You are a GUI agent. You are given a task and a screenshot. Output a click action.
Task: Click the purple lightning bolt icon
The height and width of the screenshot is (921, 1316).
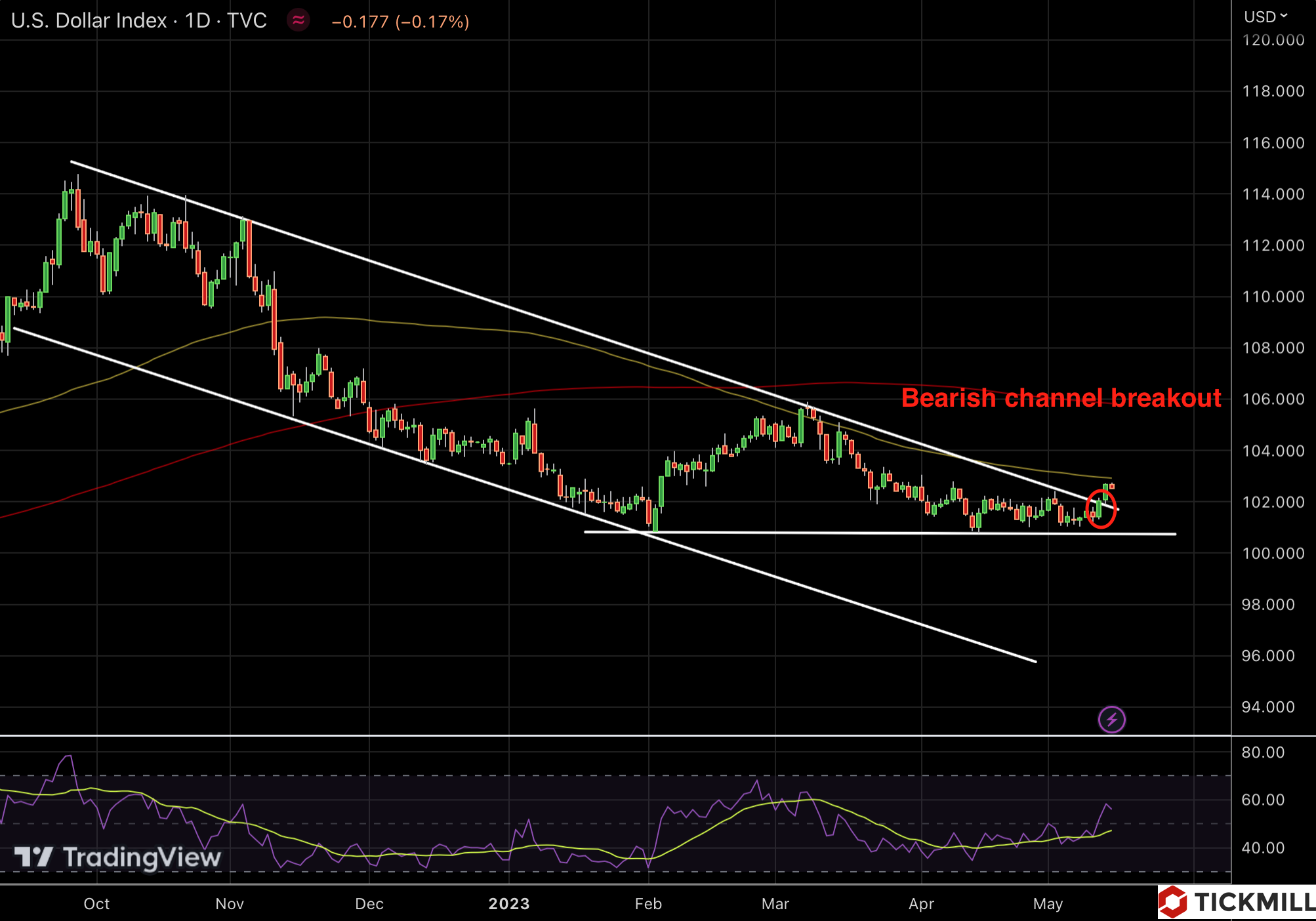1111,720
